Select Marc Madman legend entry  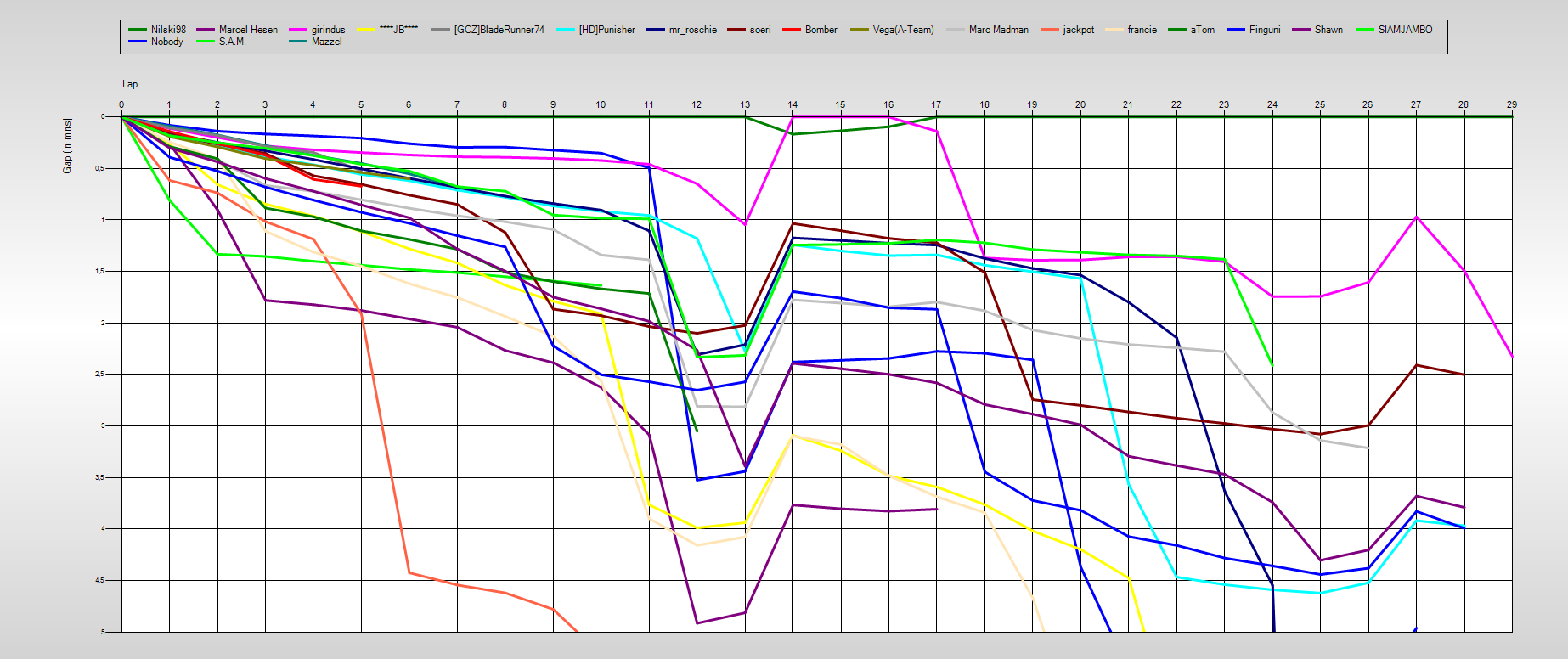point(998,30)
